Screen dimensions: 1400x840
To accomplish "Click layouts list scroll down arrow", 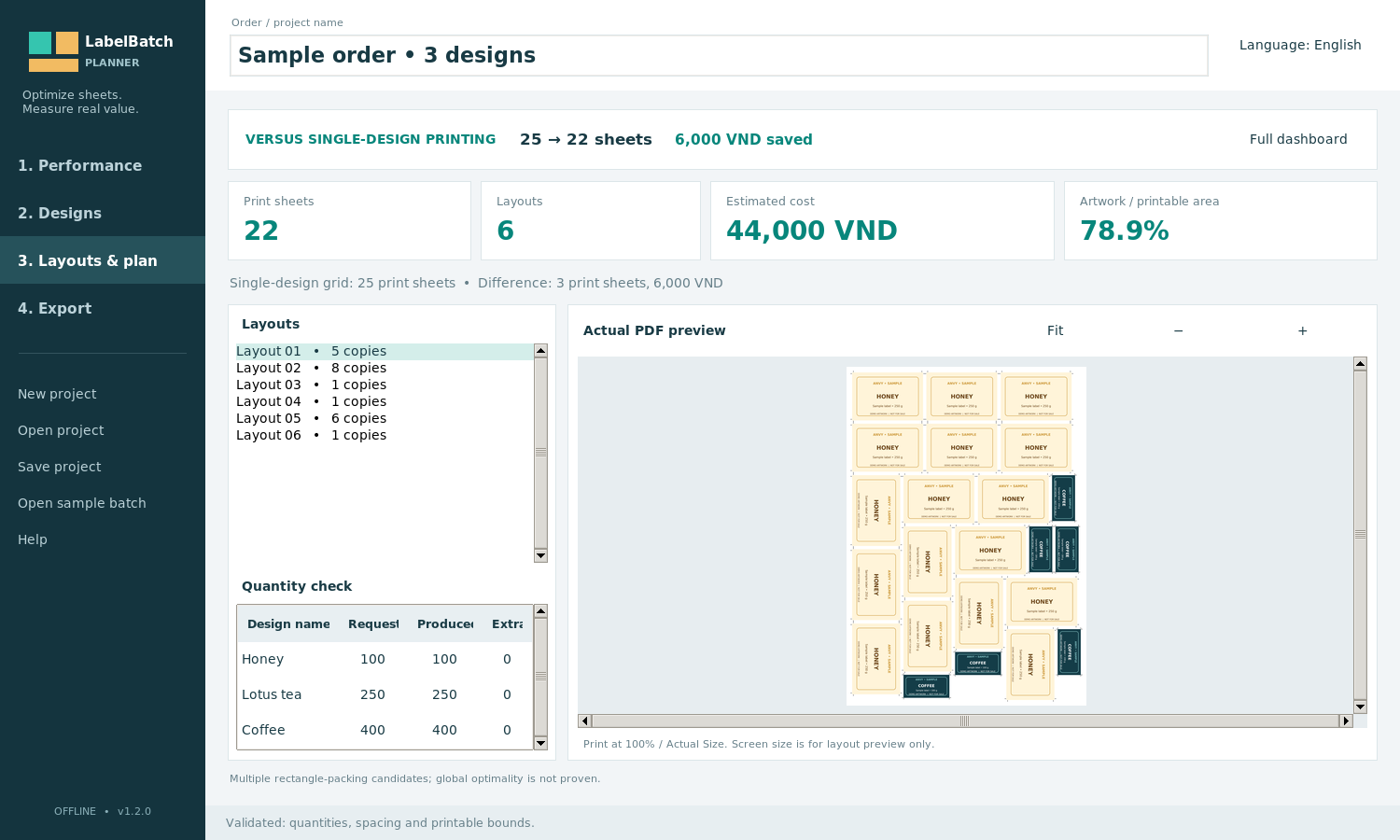I will click(x=540, y=555).
